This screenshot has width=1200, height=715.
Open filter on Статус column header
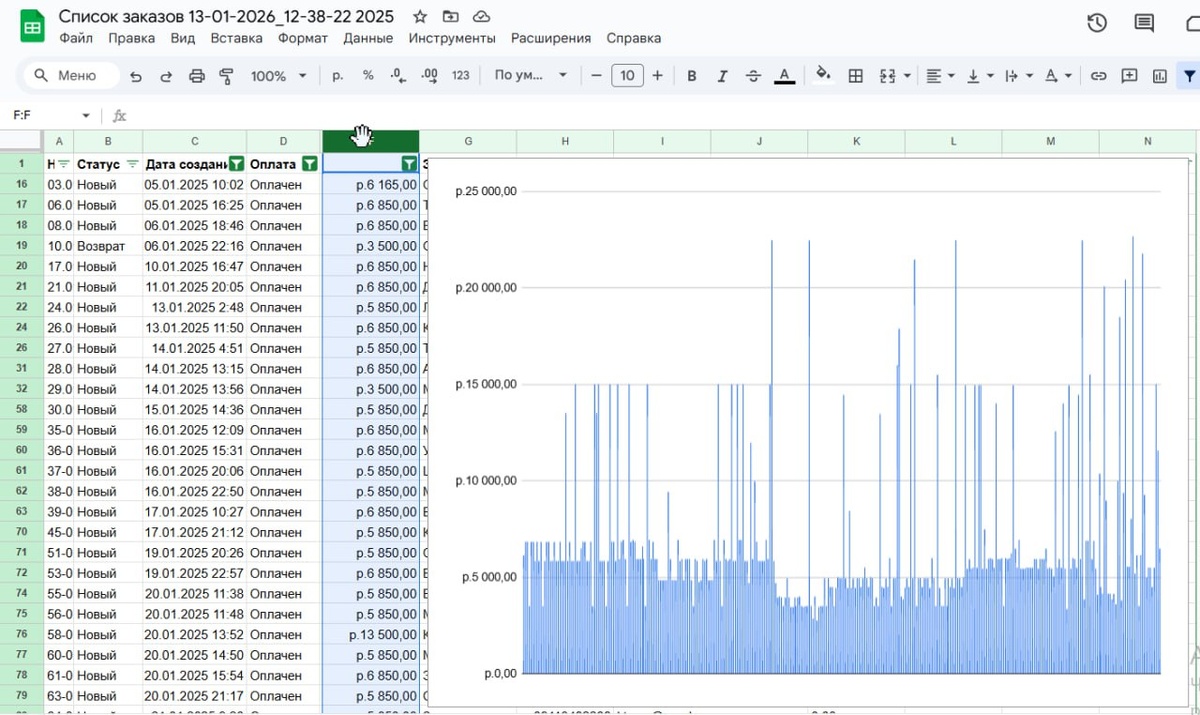pyautogui.click(x=133, y=164)
